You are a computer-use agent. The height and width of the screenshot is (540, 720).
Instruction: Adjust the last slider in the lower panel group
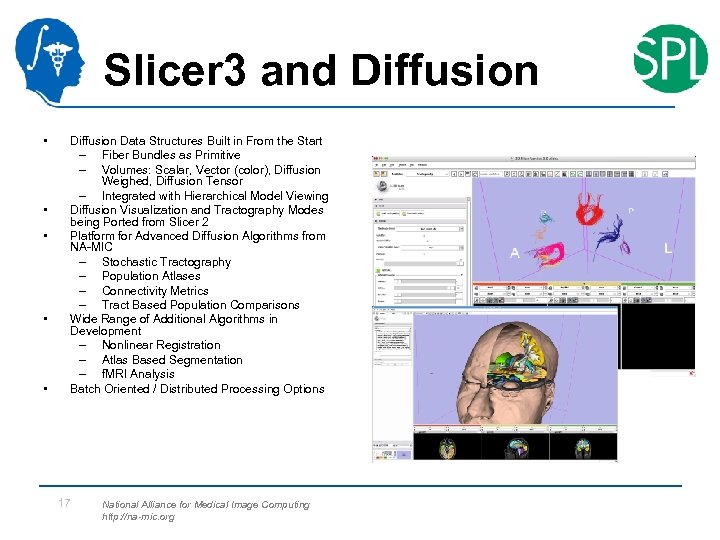[425, 301]
